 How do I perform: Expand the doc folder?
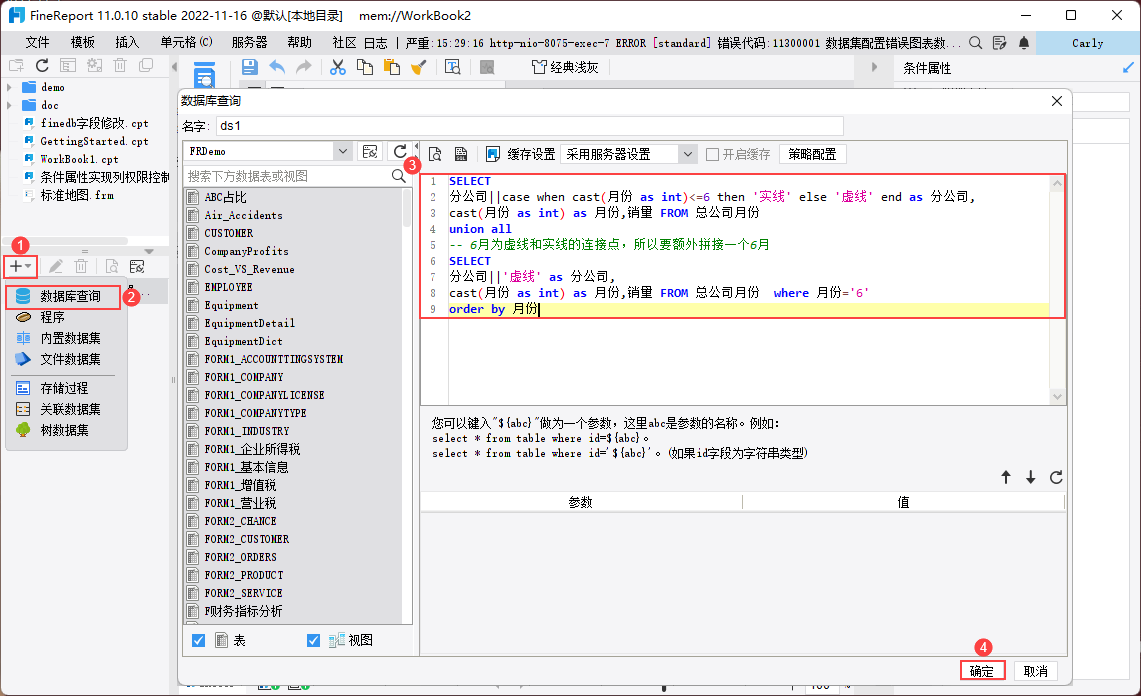click(9, 106)
